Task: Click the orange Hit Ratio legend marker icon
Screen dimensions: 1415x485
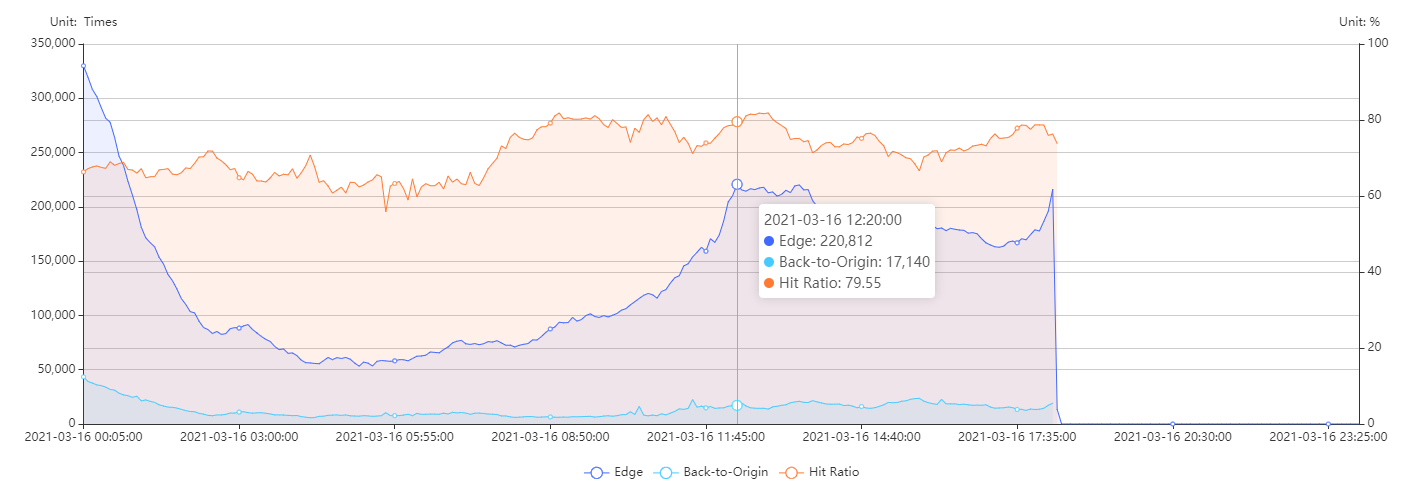Action: [793, 472]
